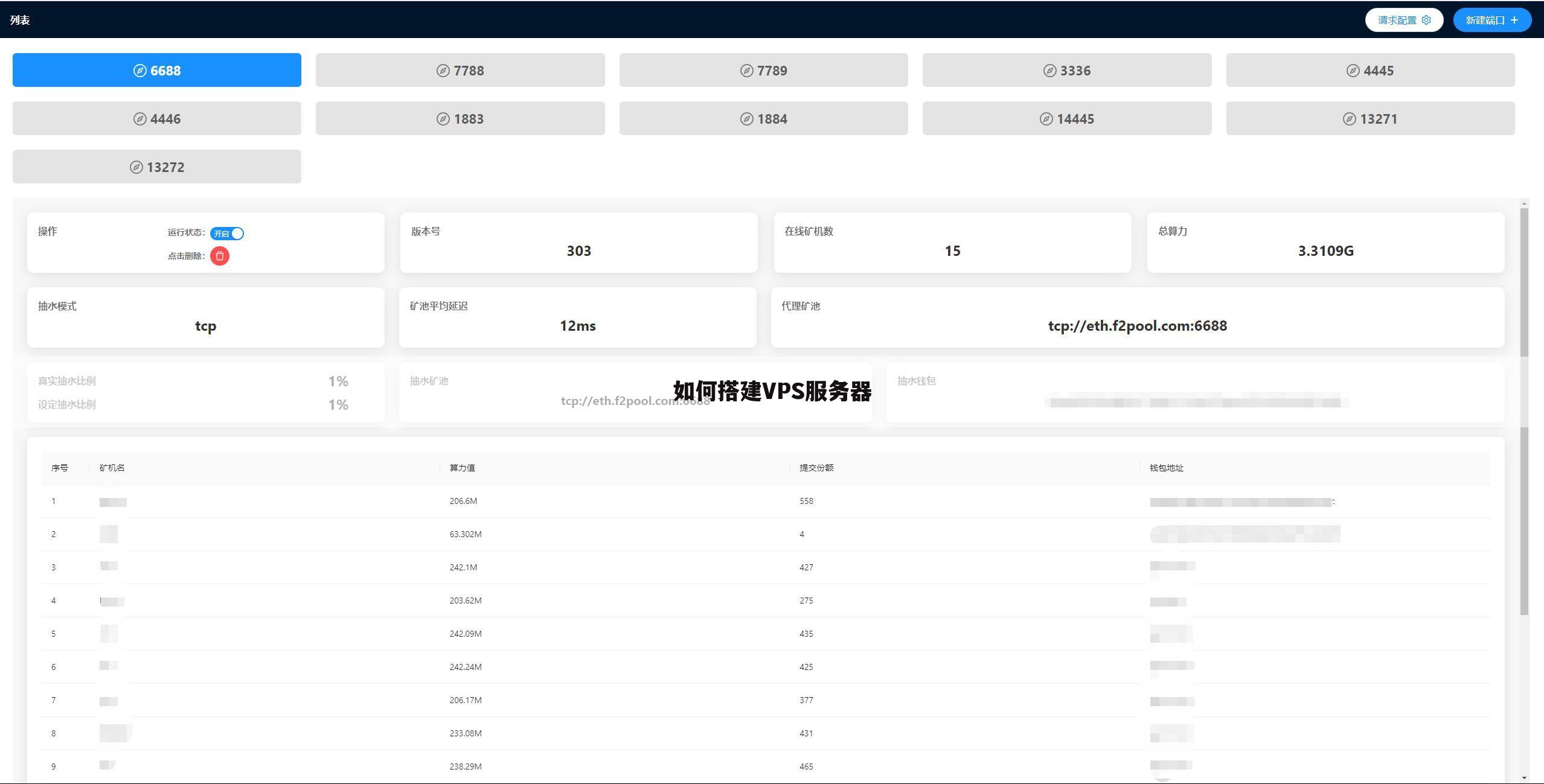Open the port 4446 tab
Screen dimensions: 1544x784
[x=157, y=118]
